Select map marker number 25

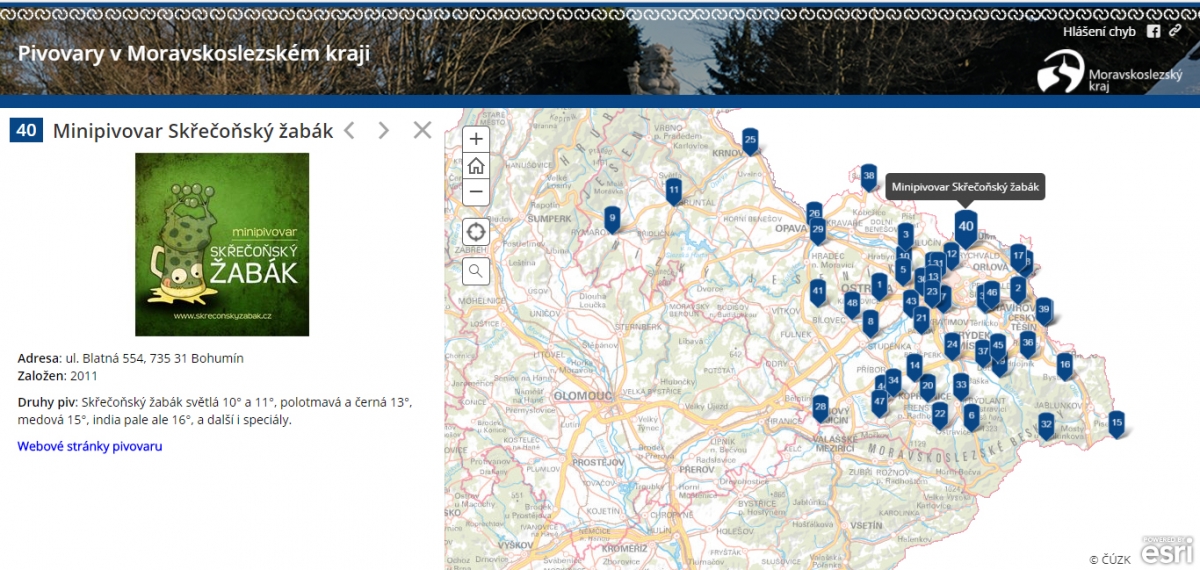[x=750, y=141]
